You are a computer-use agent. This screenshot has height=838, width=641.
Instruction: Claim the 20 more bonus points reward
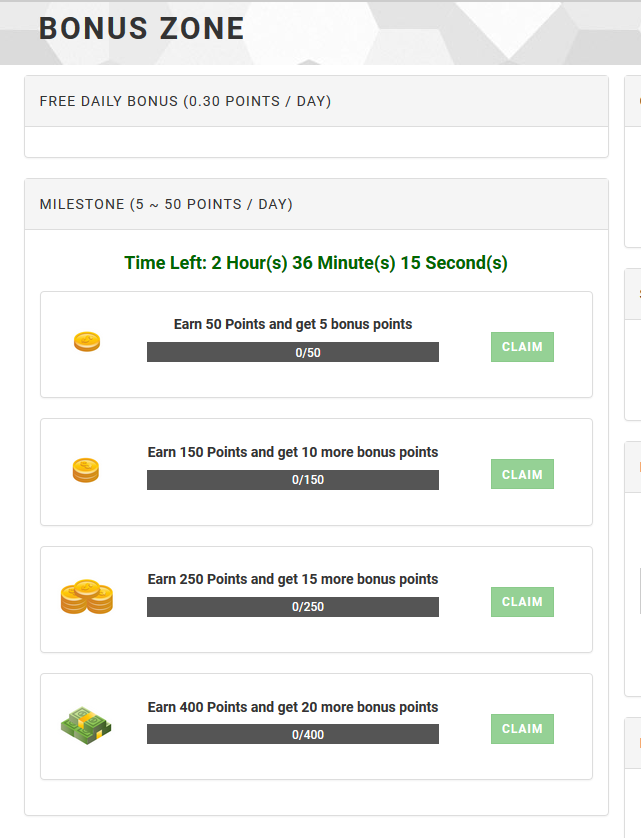coord(522,729)
